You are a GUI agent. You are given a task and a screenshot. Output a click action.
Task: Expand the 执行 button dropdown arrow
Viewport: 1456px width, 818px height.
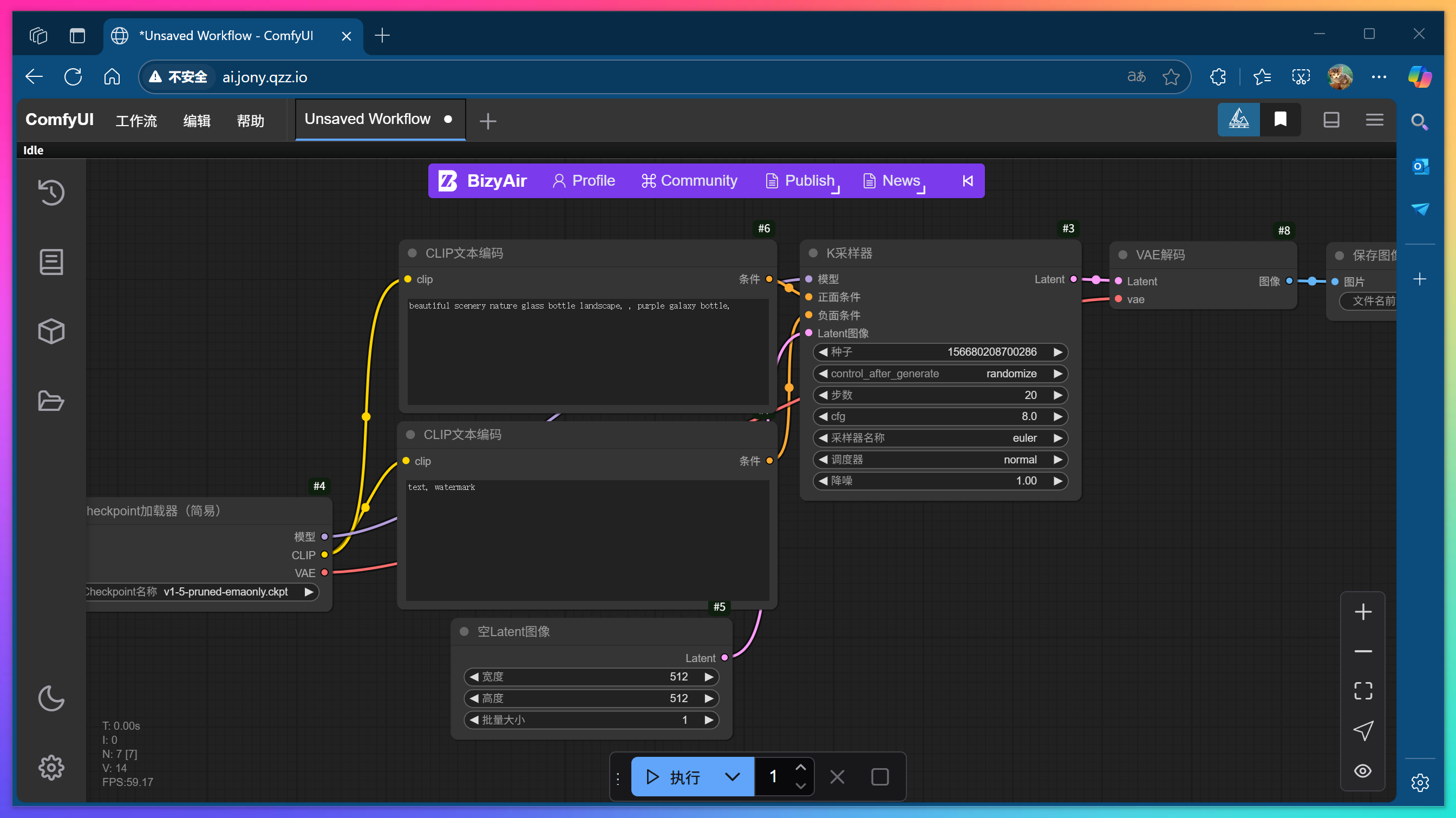732,777
